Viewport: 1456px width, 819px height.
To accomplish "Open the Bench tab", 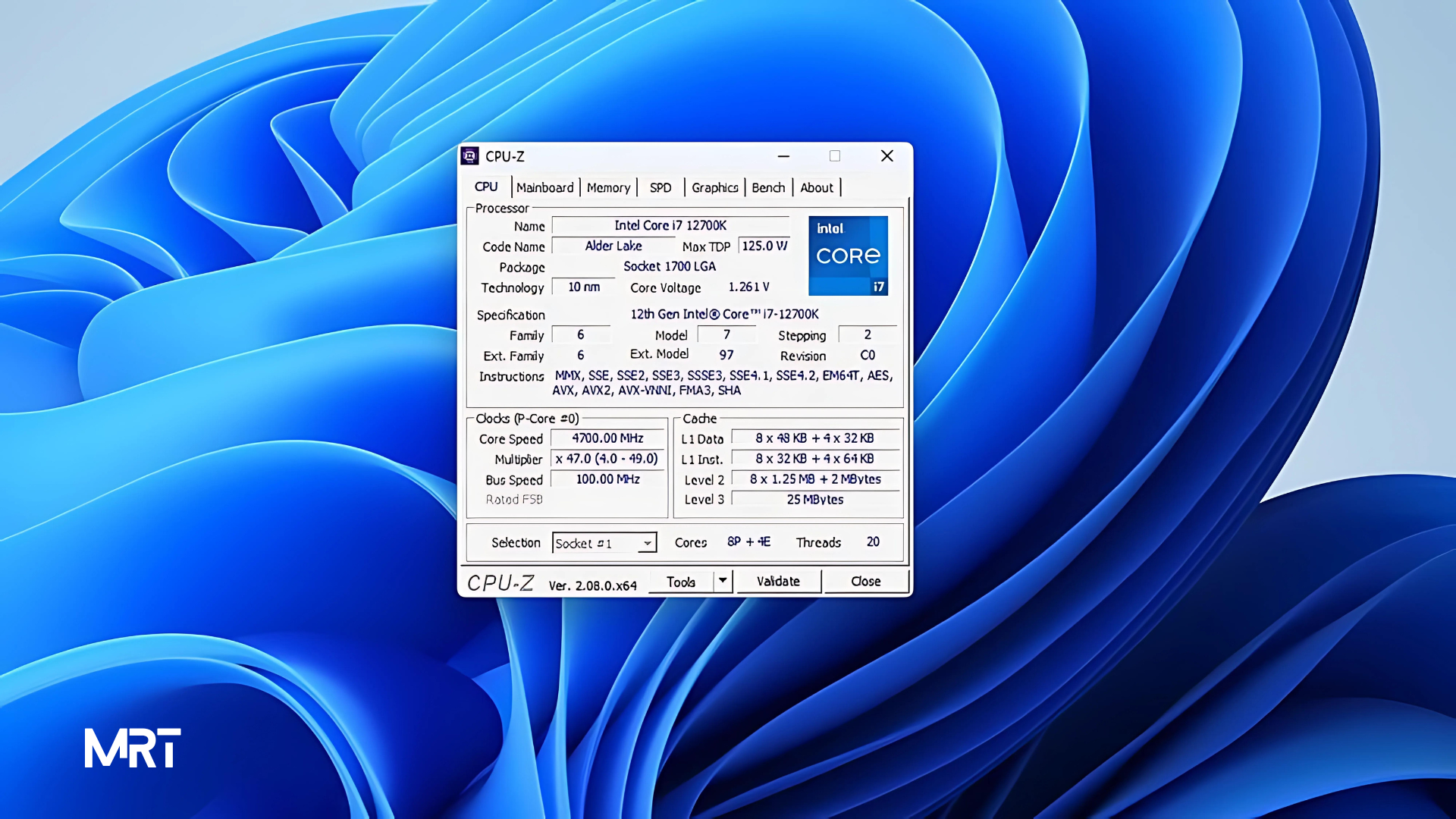I will pos(768,187).
